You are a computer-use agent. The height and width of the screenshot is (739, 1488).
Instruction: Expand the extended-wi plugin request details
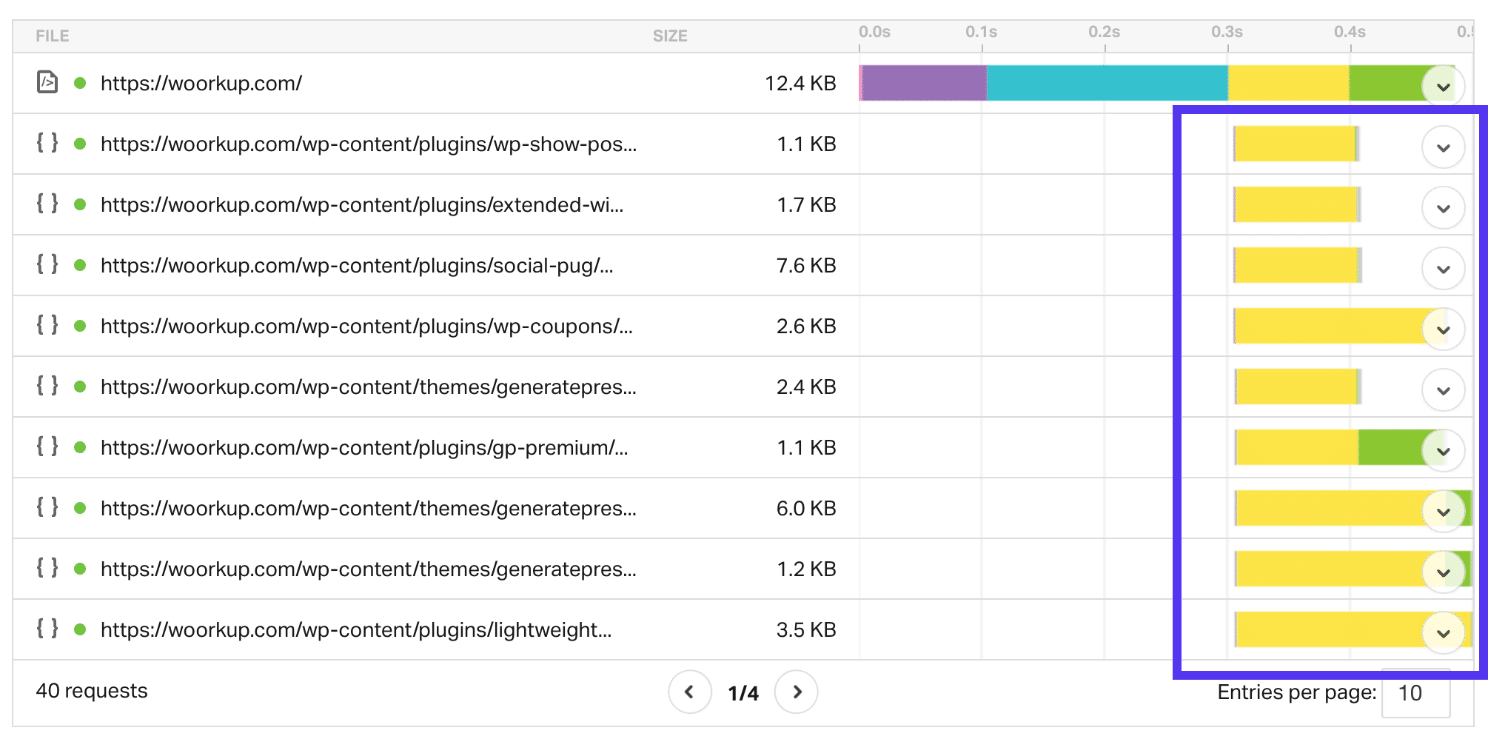(1442, 208)
